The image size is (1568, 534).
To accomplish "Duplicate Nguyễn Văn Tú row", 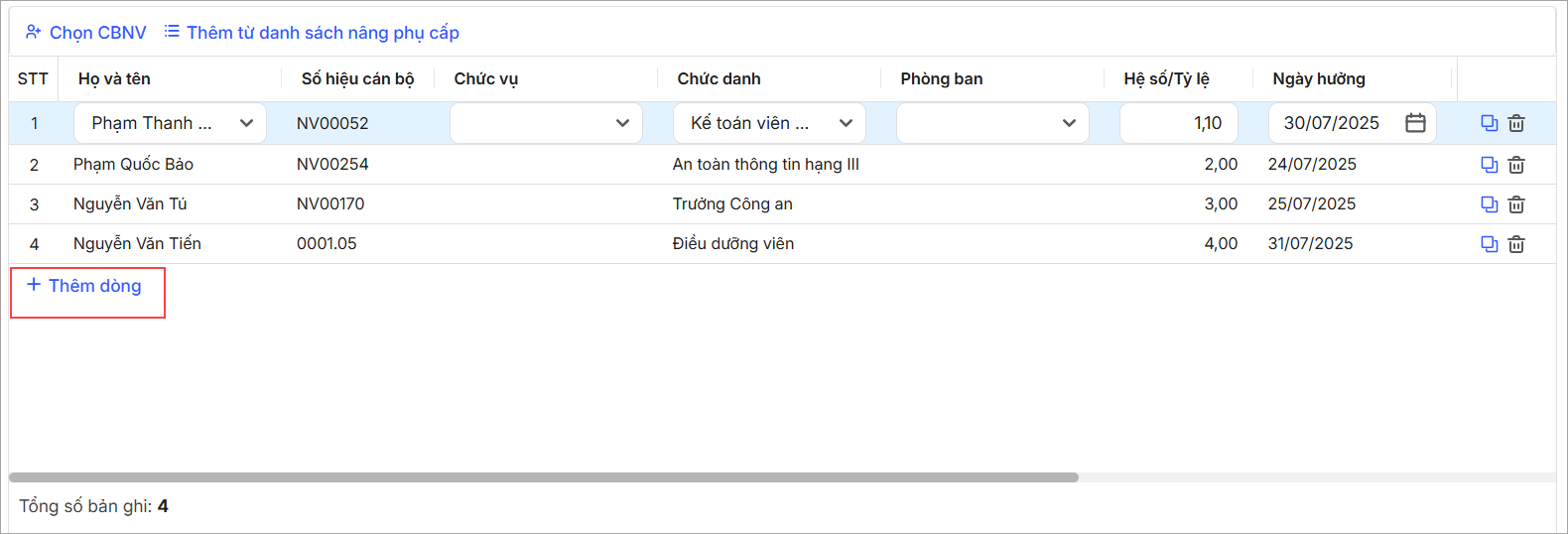I will [1489, 204].
